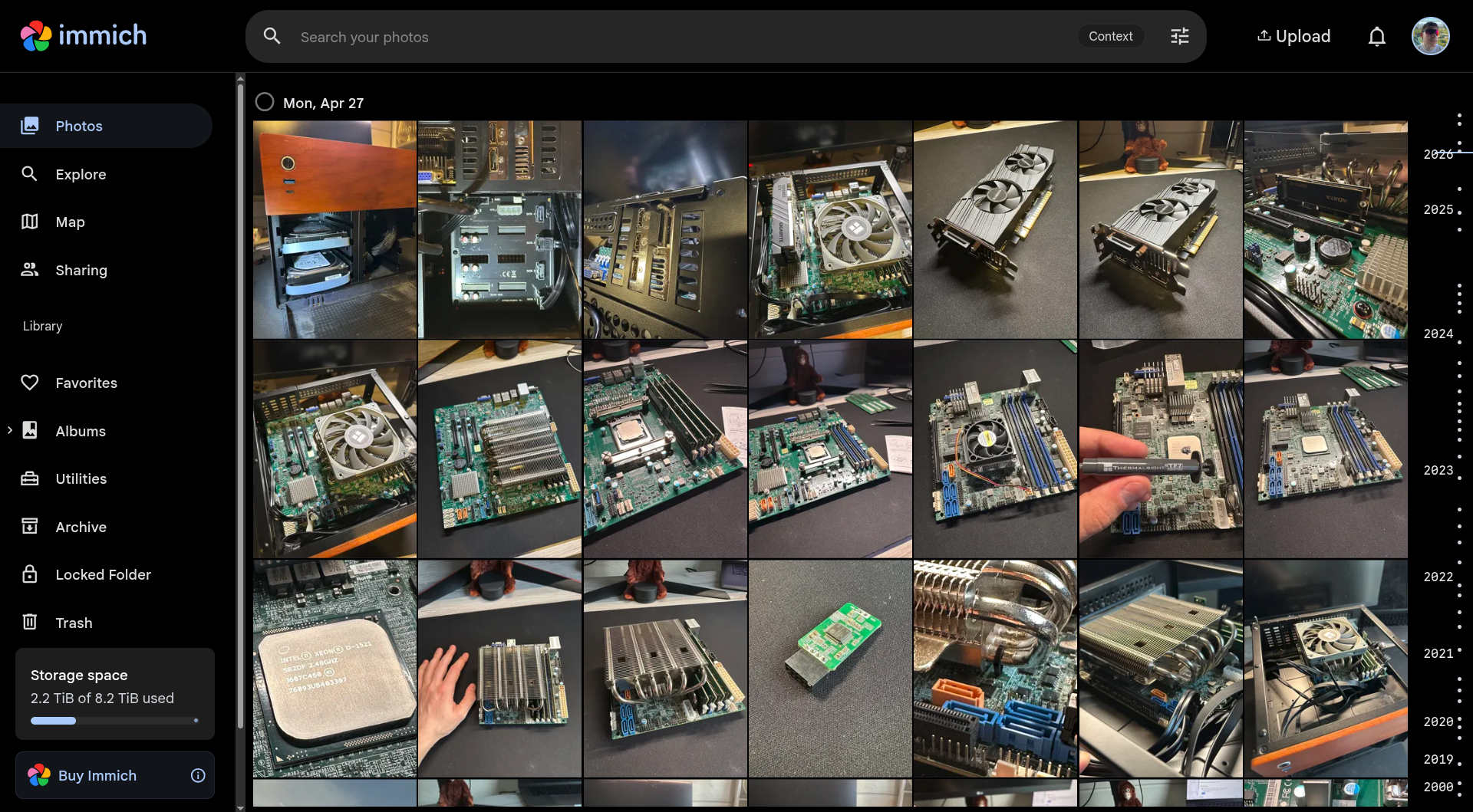Open photo of hand holding thermal paste tube
Screen dimensions: 1473x812
(x=1161, y=449)
